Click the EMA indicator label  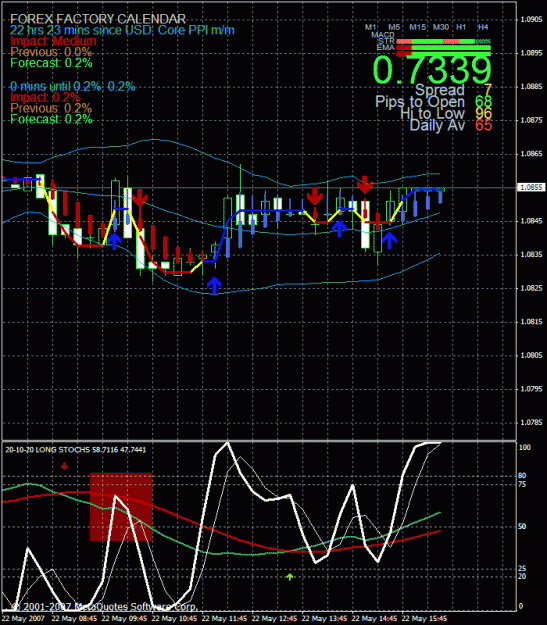point(386,47)
